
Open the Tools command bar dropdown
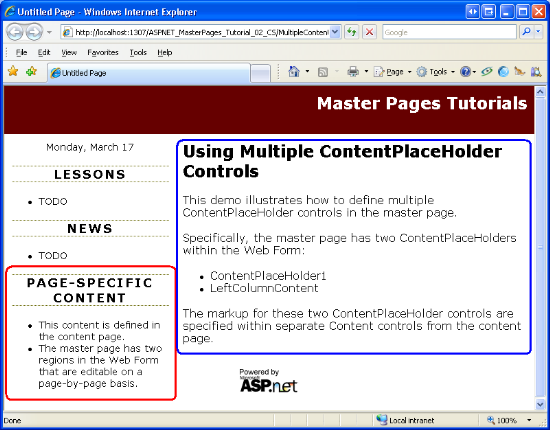(435, 72)
